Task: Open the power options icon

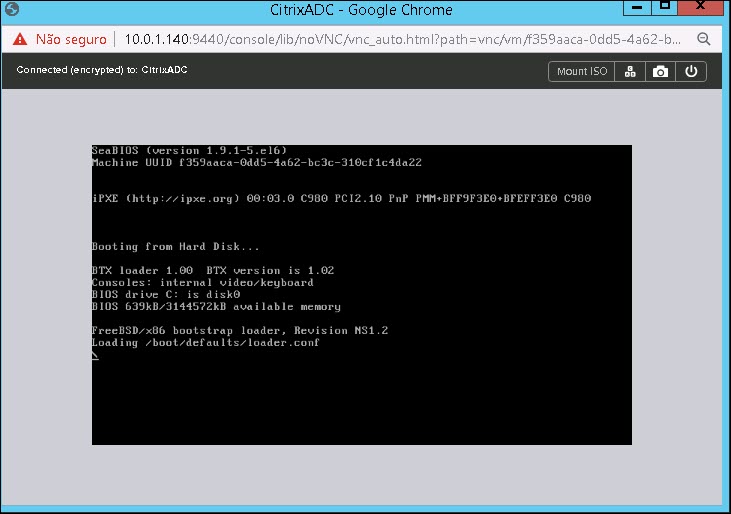Action: (690, 72)
